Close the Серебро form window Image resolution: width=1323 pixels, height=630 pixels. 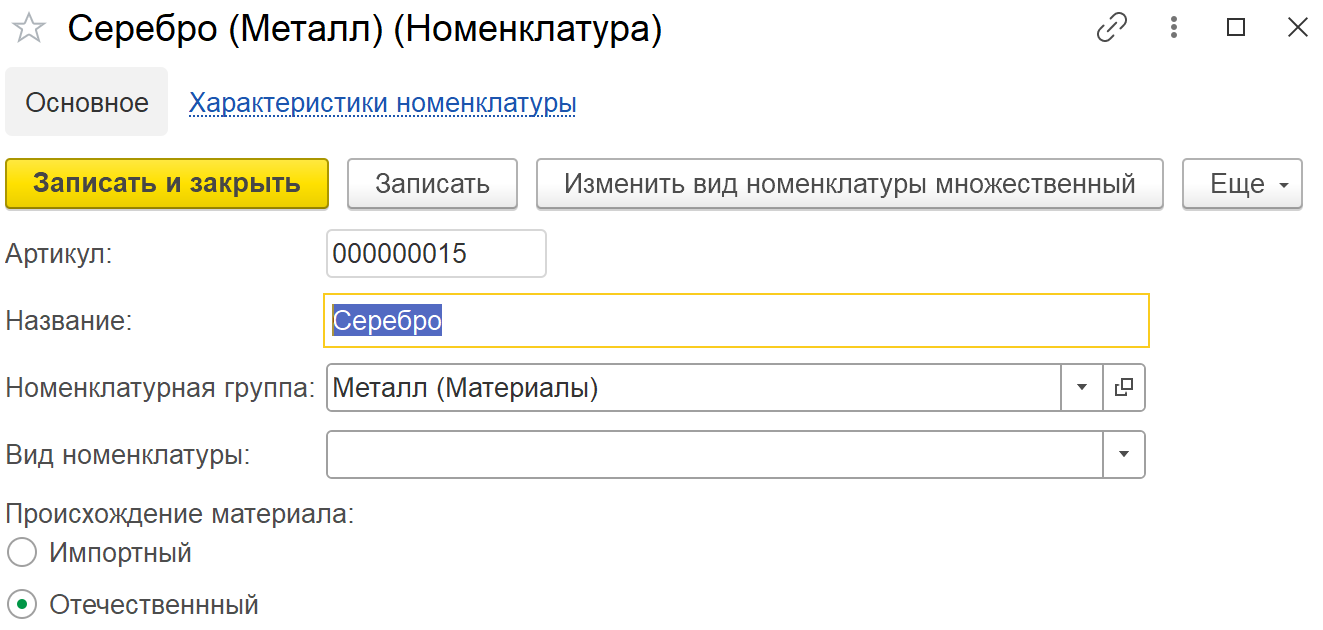point(1297,28)
